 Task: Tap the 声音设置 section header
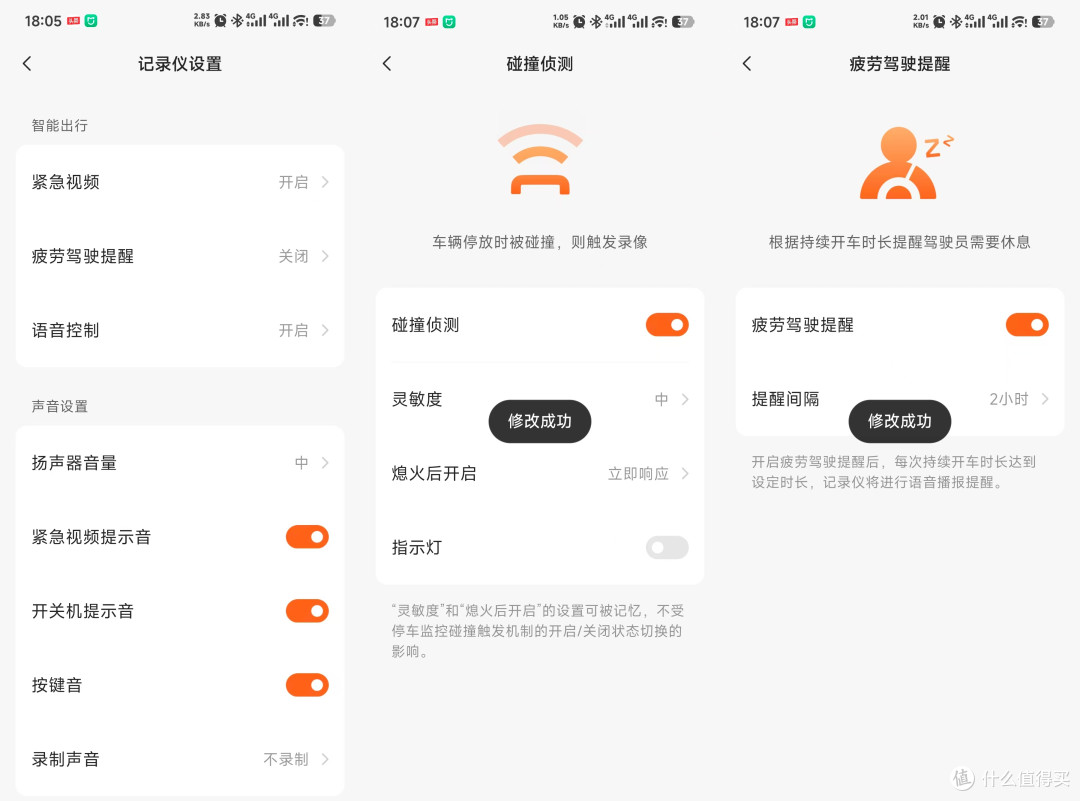point(60,406)
